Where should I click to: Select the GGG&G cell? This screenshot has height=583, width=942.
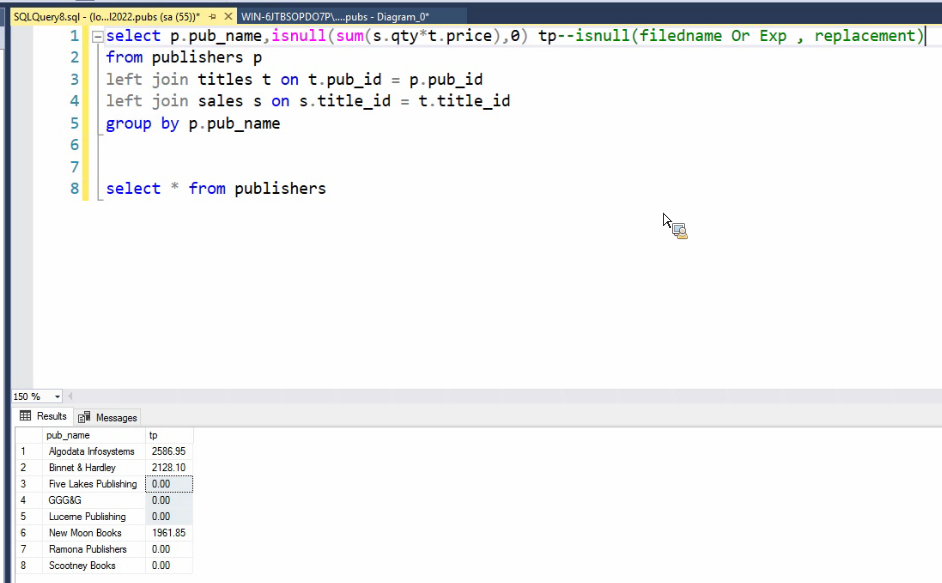pos(94,500)
